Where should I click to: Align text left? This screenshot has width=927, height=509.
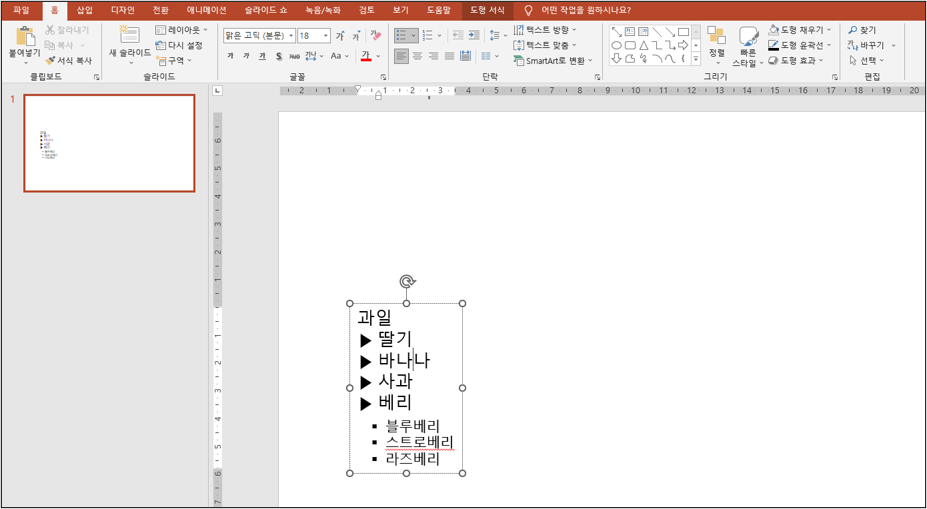(x=401, y=56)
